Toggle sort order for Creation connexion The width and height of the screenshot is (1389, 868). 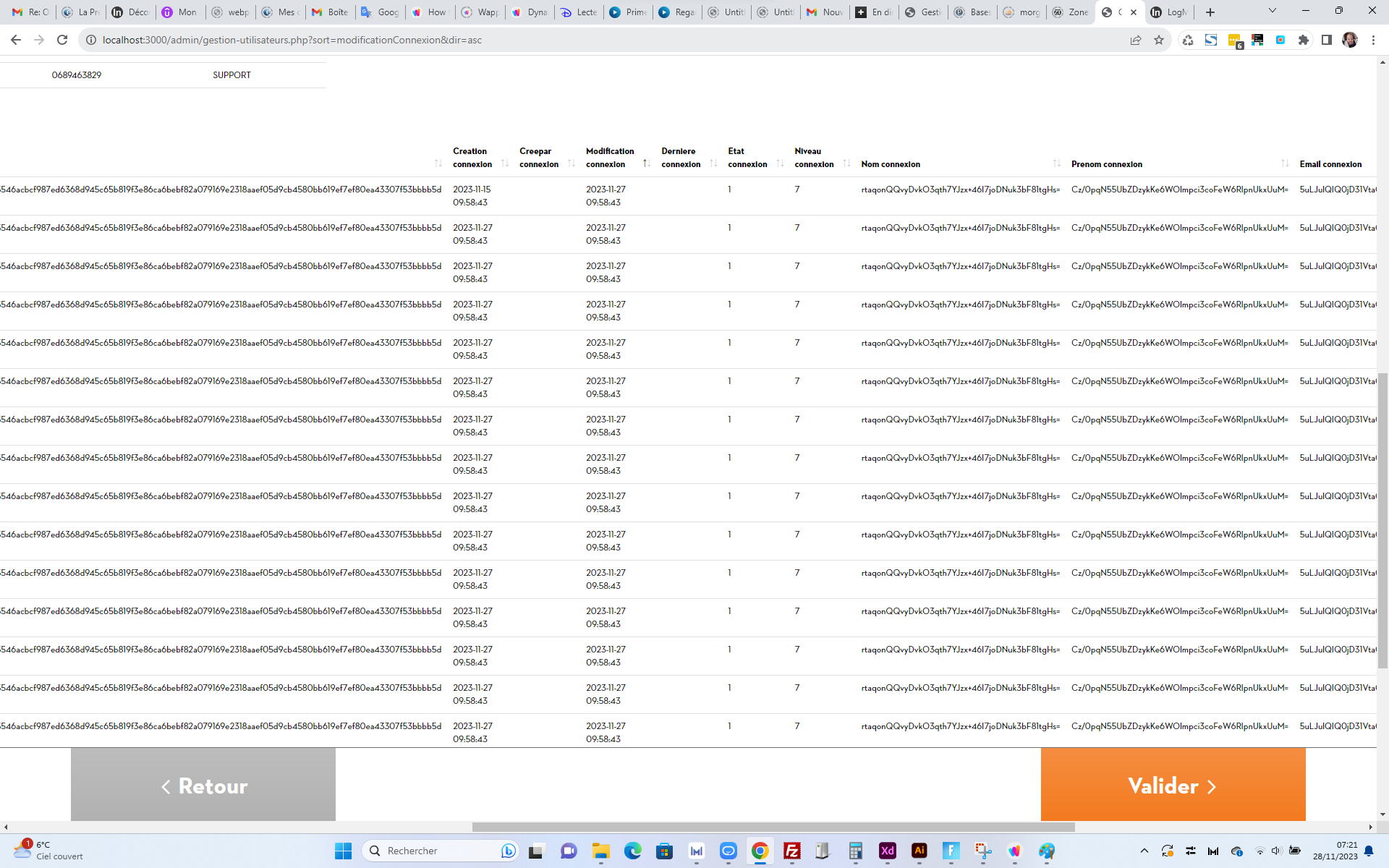pyautogui.click(x=505, y=163)
